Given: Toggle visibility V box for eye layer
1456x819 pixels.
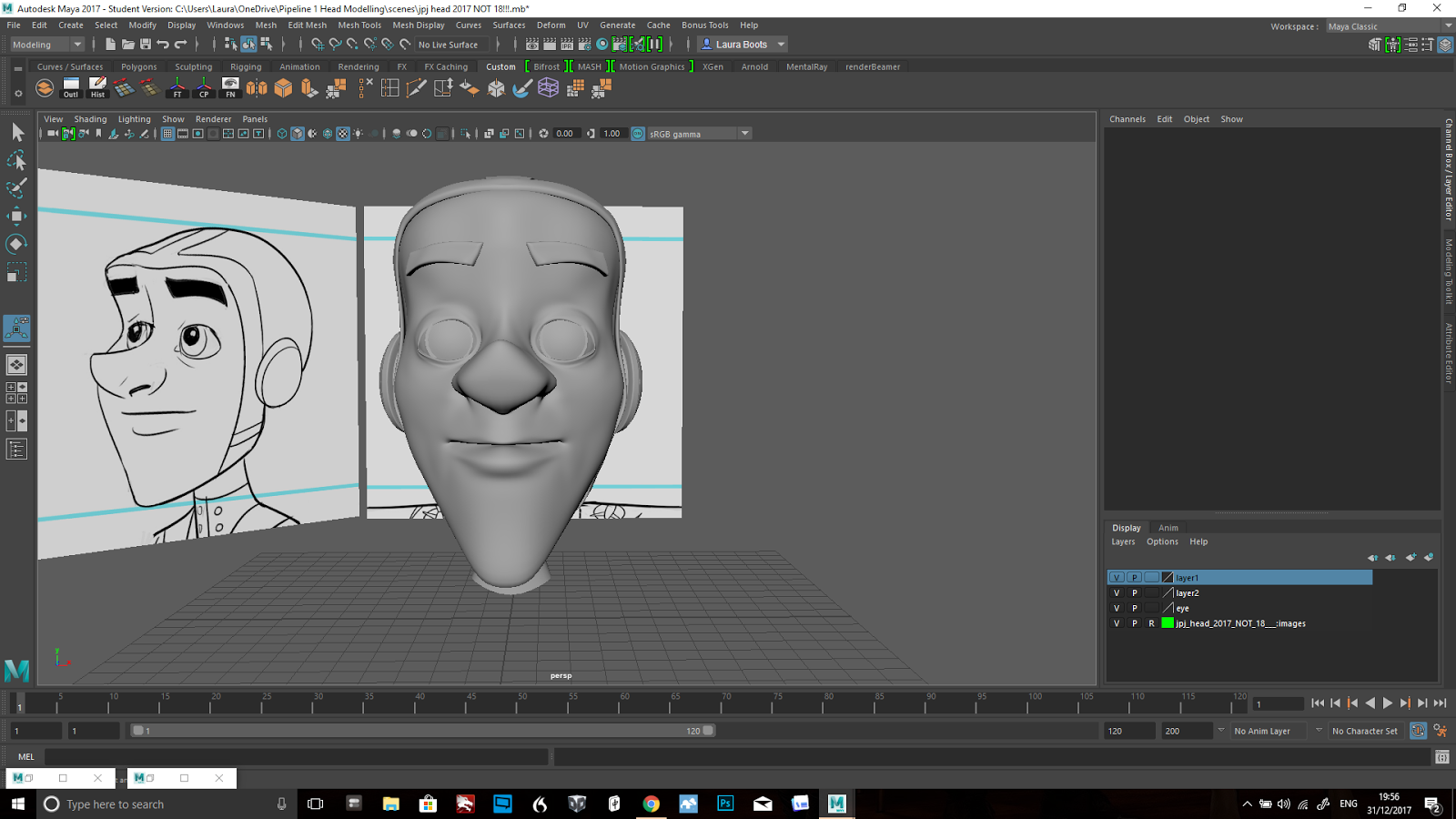Looking at the screenshot, I should pos(1117,609).
